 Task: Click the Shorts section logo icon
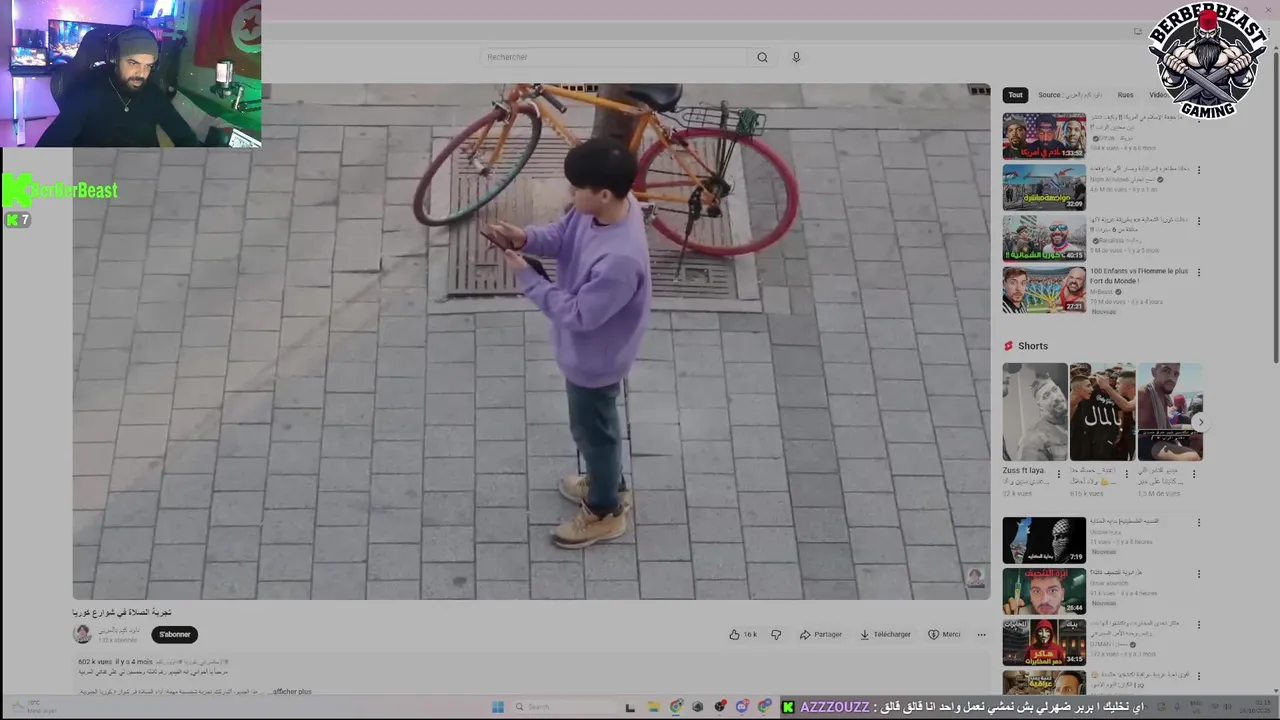pos(1008,346)
